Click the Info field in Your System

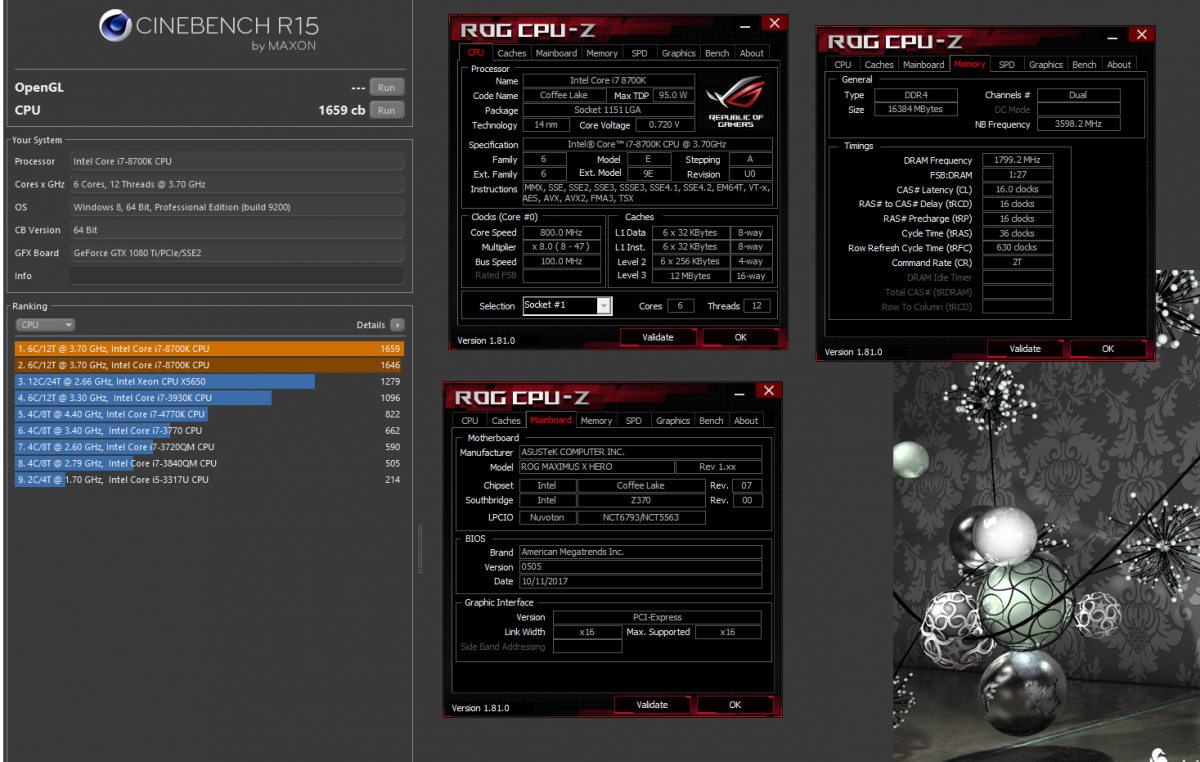click(237, 276)
